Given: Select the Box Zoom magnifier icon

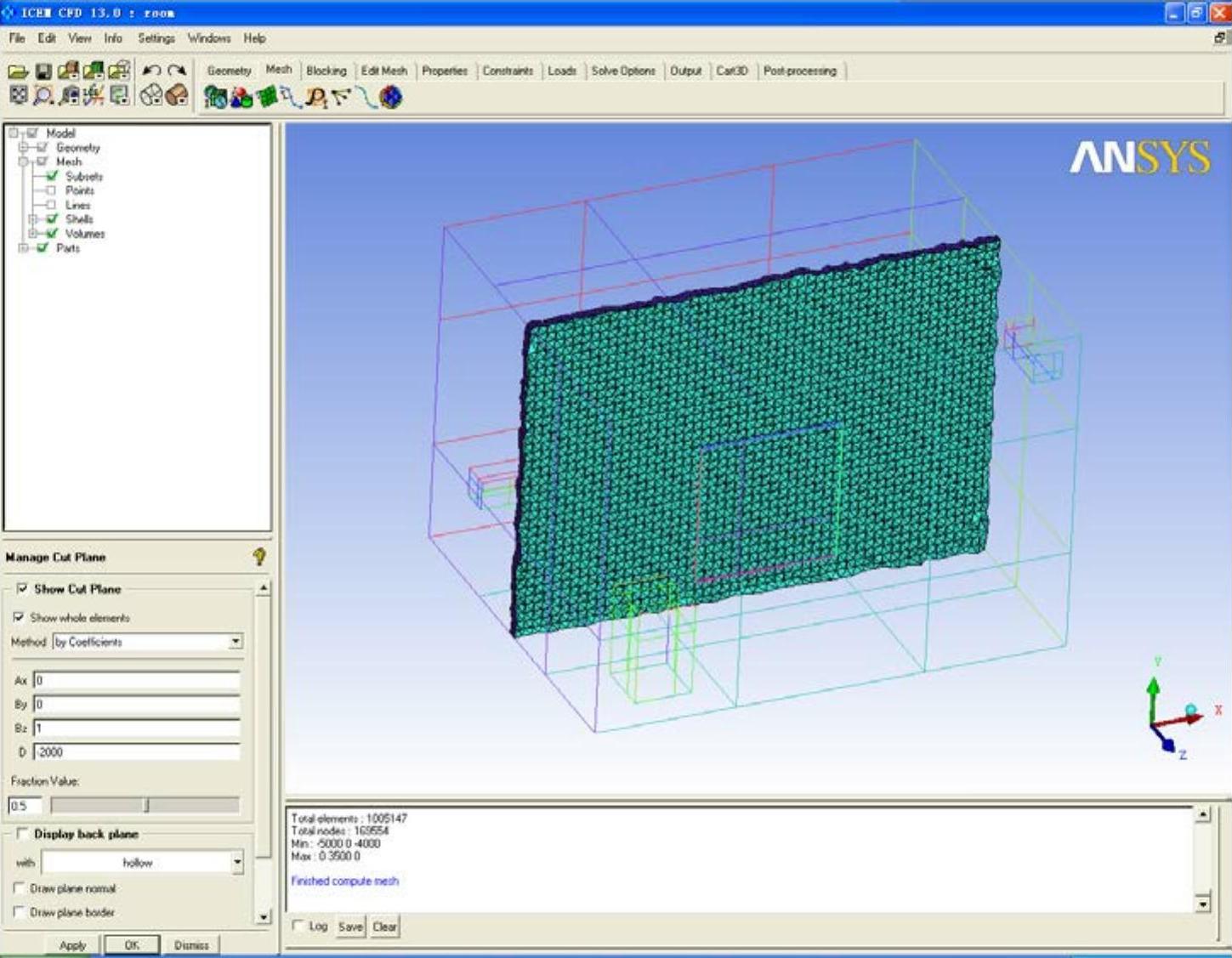Looking at the screenshot, I should click(43, 96).
